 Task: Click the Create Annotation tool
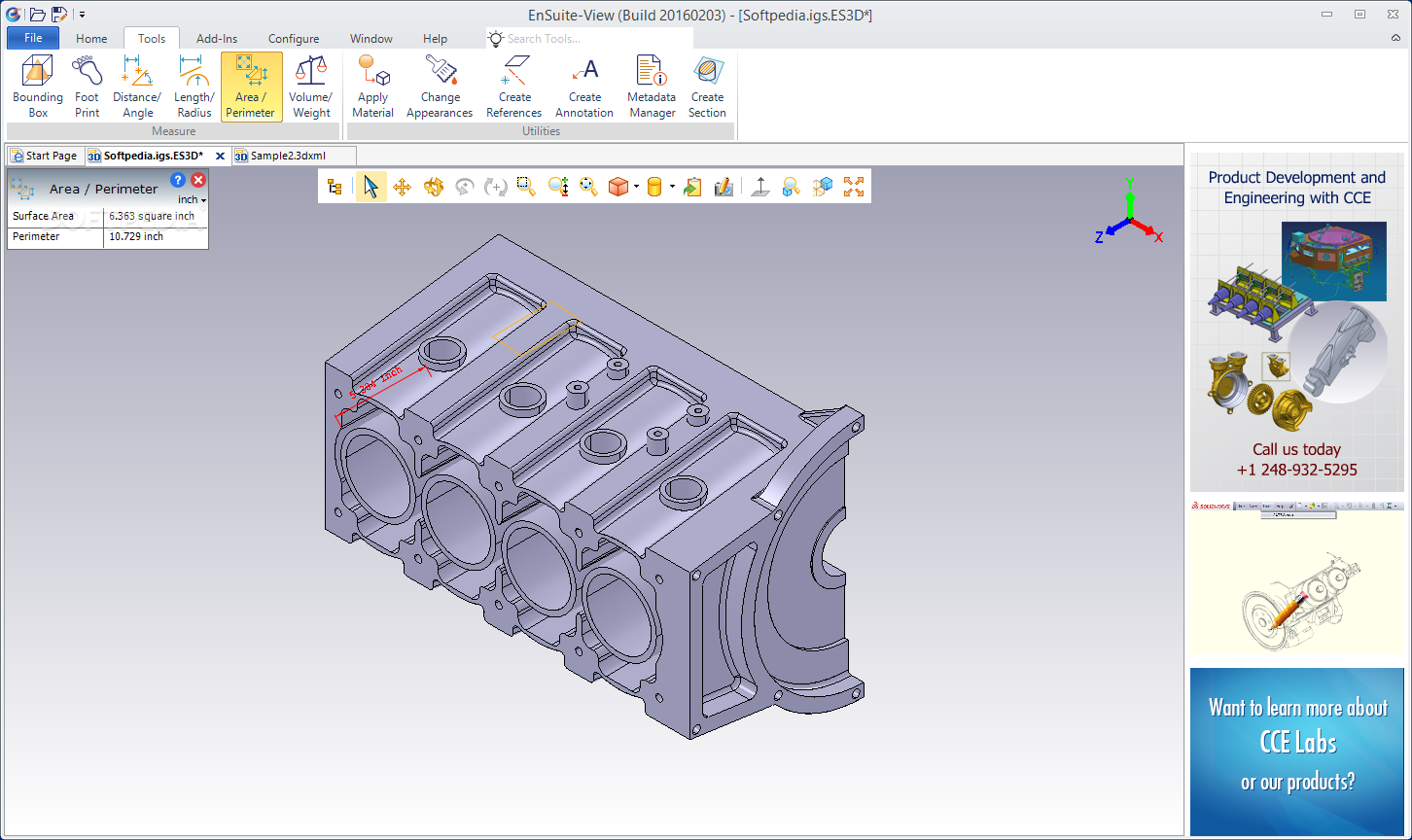(x=584, y=87)
